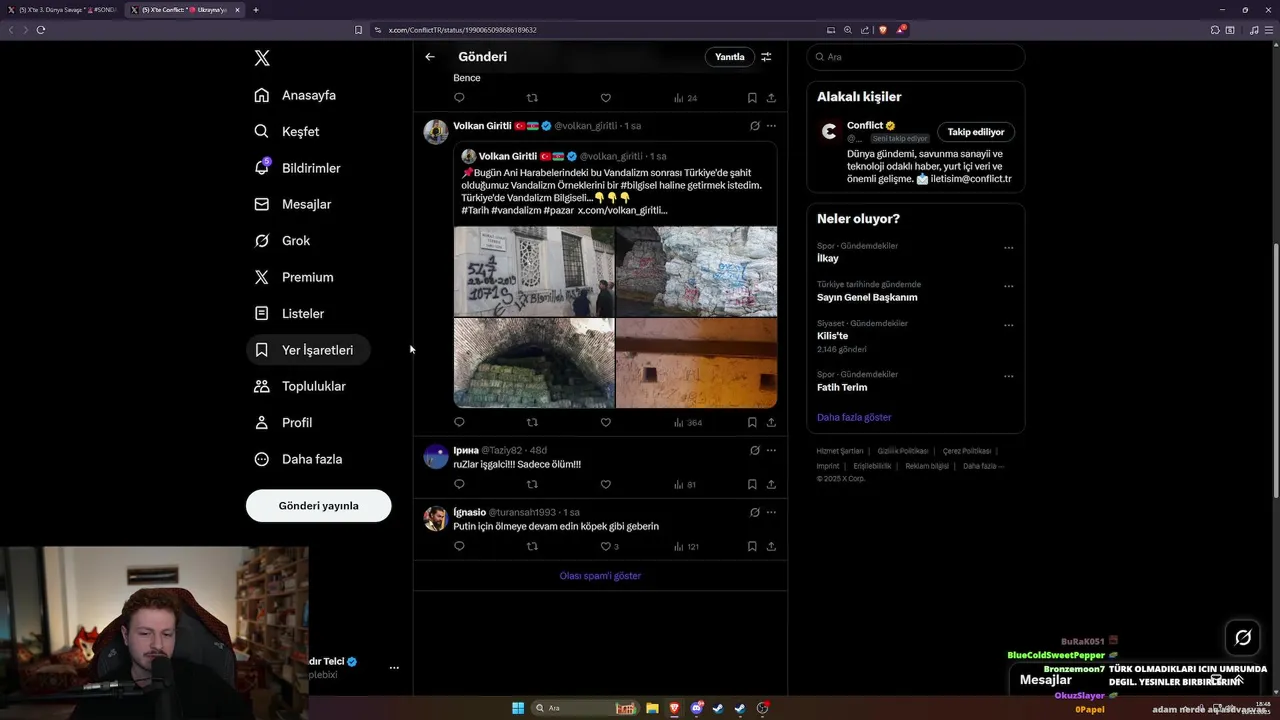Repost the Bence post
This screenshot has height=720, width=1280.
tap(532, 98)
